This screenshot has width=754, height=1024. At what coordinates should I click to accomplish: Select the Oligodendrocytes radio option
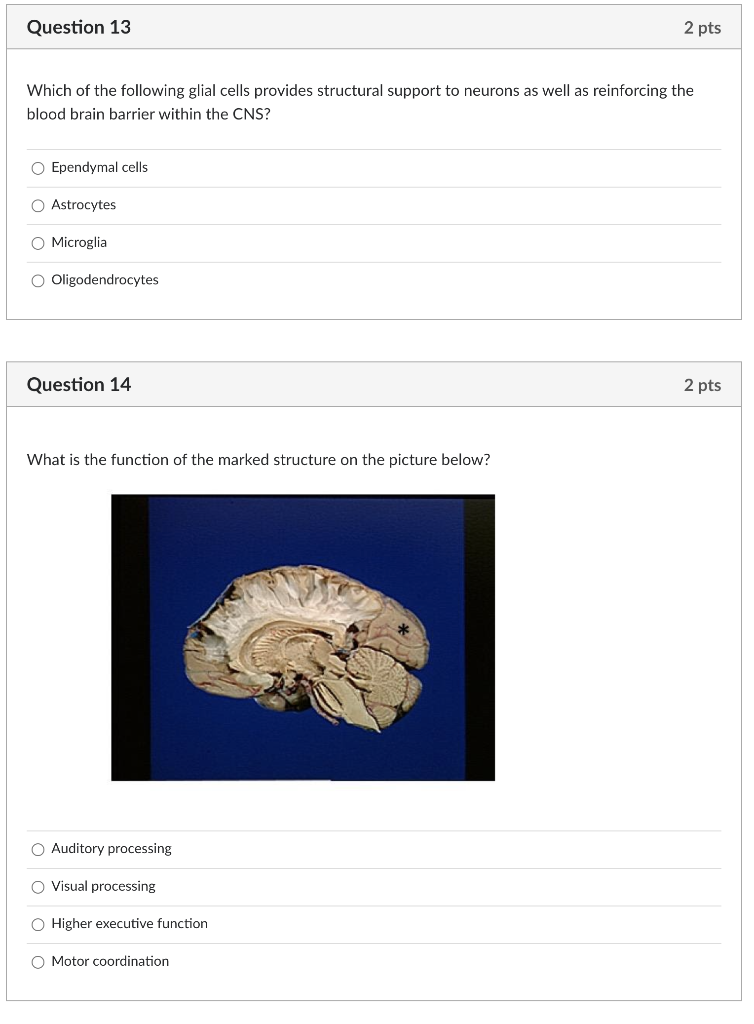pos(39,281)
